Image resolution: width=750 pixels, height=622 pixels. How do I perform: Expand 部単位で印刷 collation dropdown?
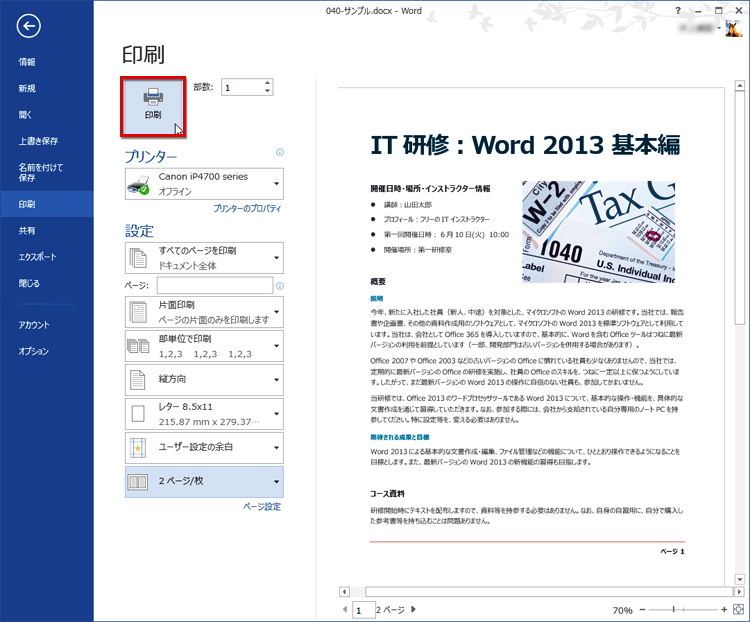point(204,346)
